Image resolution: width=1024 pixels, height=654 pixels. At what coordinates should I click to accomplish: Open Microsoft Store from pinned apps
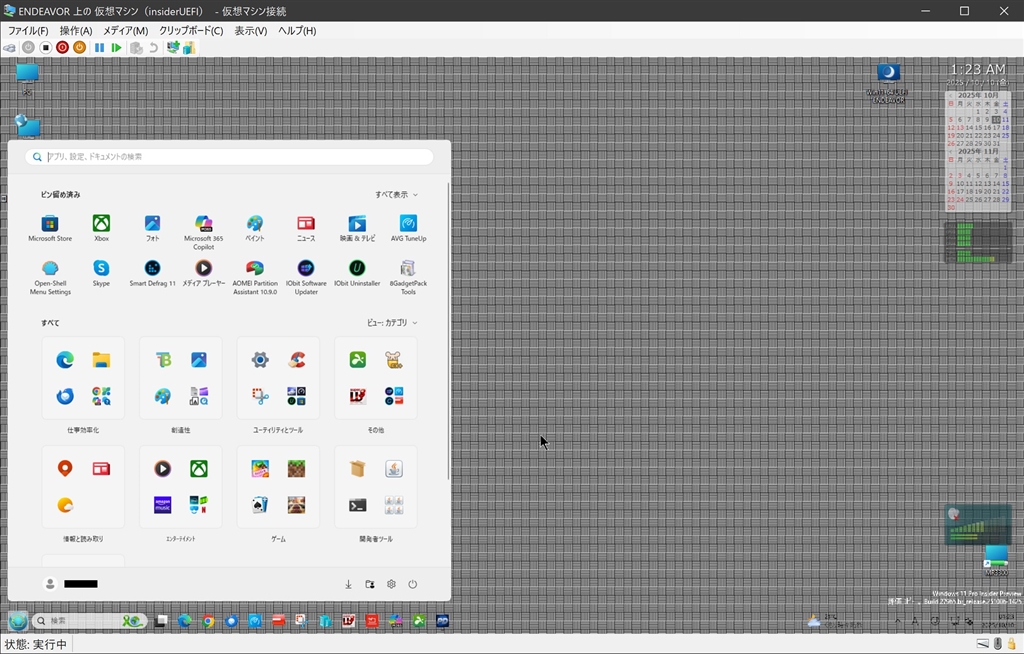pyautogui.click(x=50, y=224)
